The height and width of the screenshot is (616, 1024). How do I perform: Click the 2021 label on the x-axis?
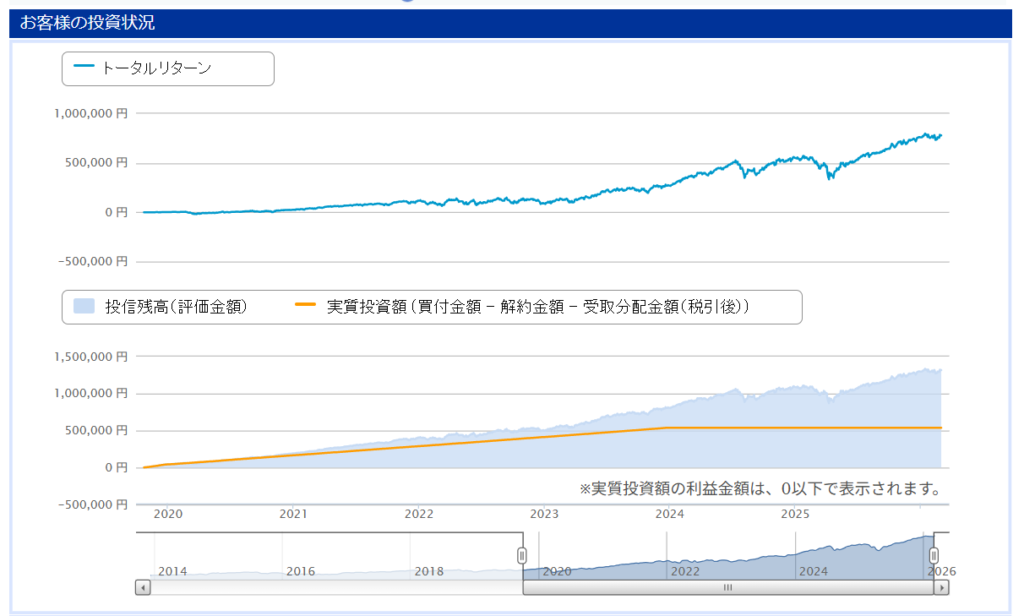pyautogui.click(x=293, y=515)
